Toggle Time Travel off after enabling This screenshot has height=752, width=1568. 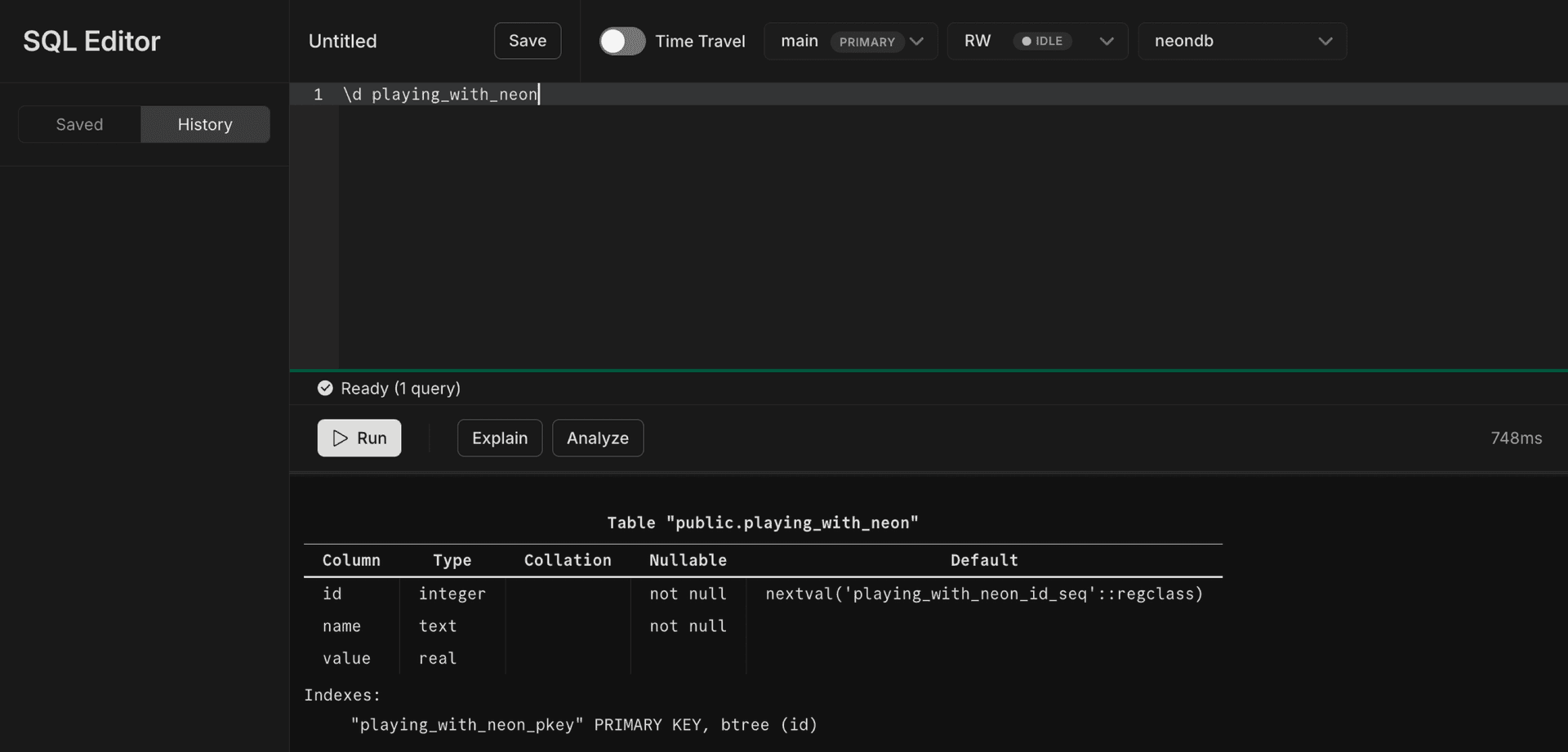[x=622, y=41]
